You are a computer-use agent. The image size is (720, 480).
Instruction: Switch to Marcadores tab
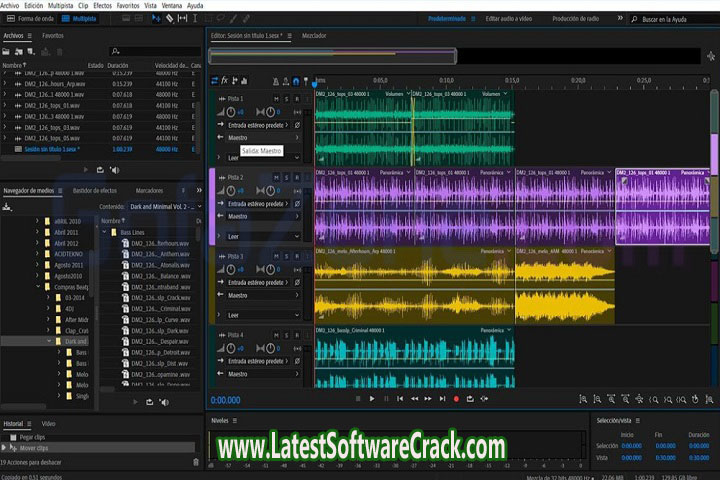pos(149,191)
